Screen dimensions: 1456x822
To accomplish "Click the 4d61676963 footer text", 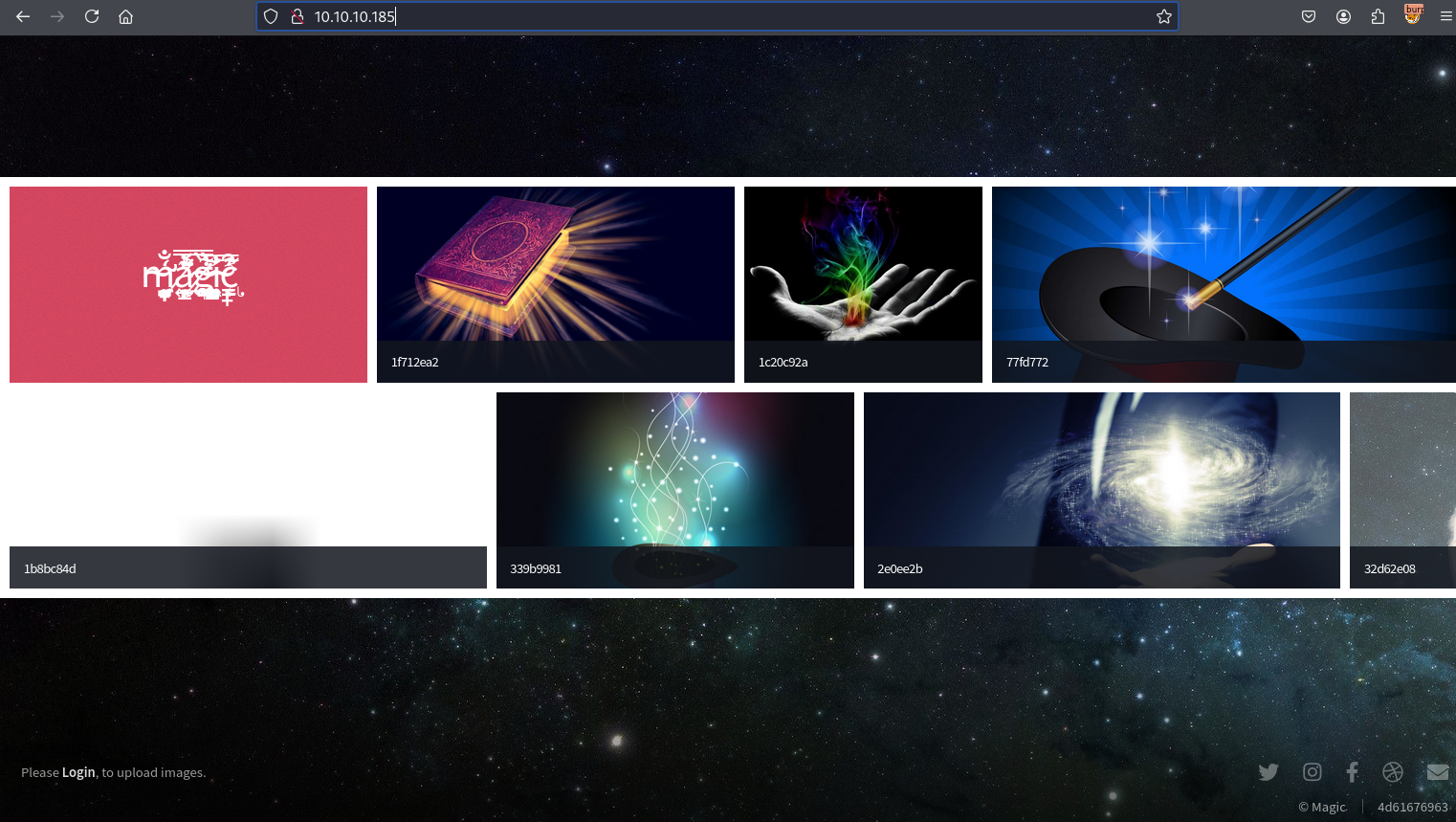I will (x=1413, y=807).
